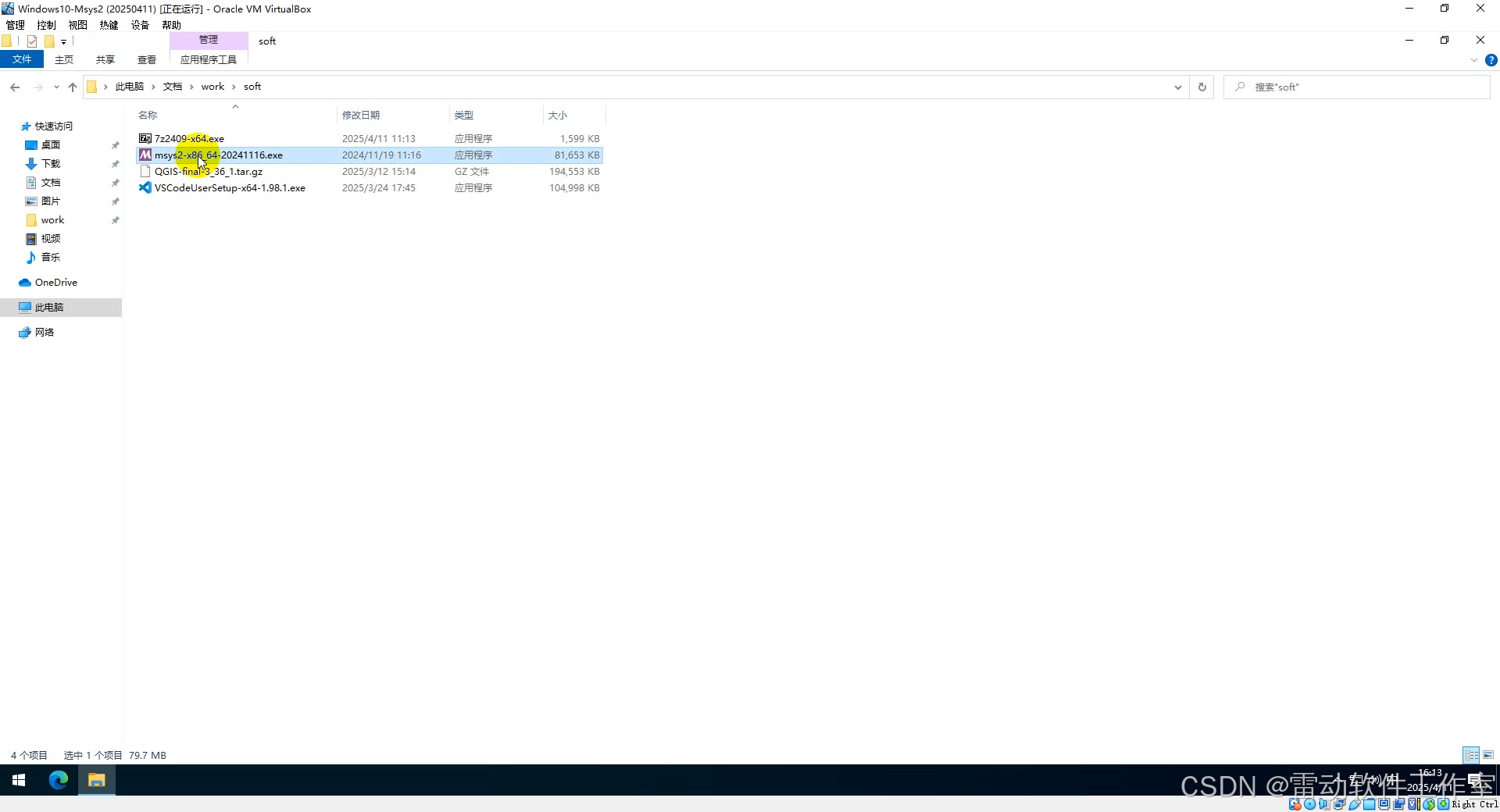Switch to details view icon
Viewport: 1500px width, 812px height.
click(x=1472, y=755)
